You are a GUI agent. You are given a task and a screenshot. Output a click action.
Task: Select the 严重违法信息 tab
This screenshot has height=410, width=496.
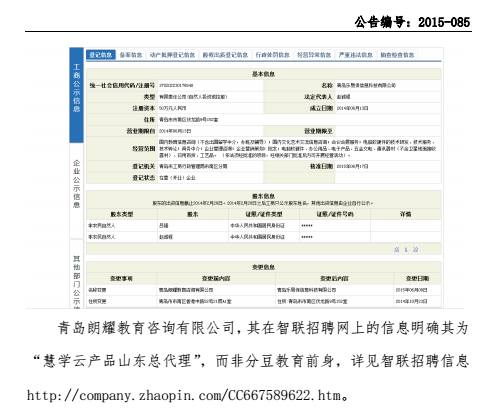point(356,55)
